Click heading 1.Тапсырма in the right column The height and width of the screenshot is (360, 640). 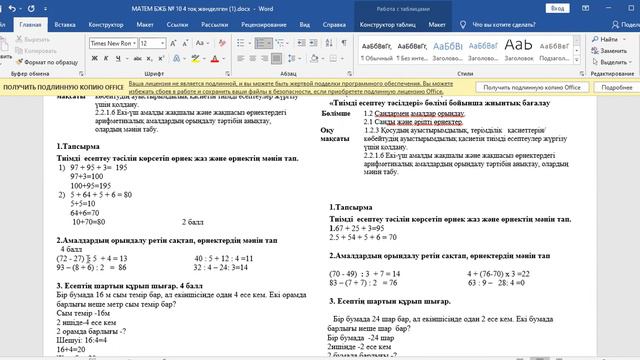coord(351,207)
